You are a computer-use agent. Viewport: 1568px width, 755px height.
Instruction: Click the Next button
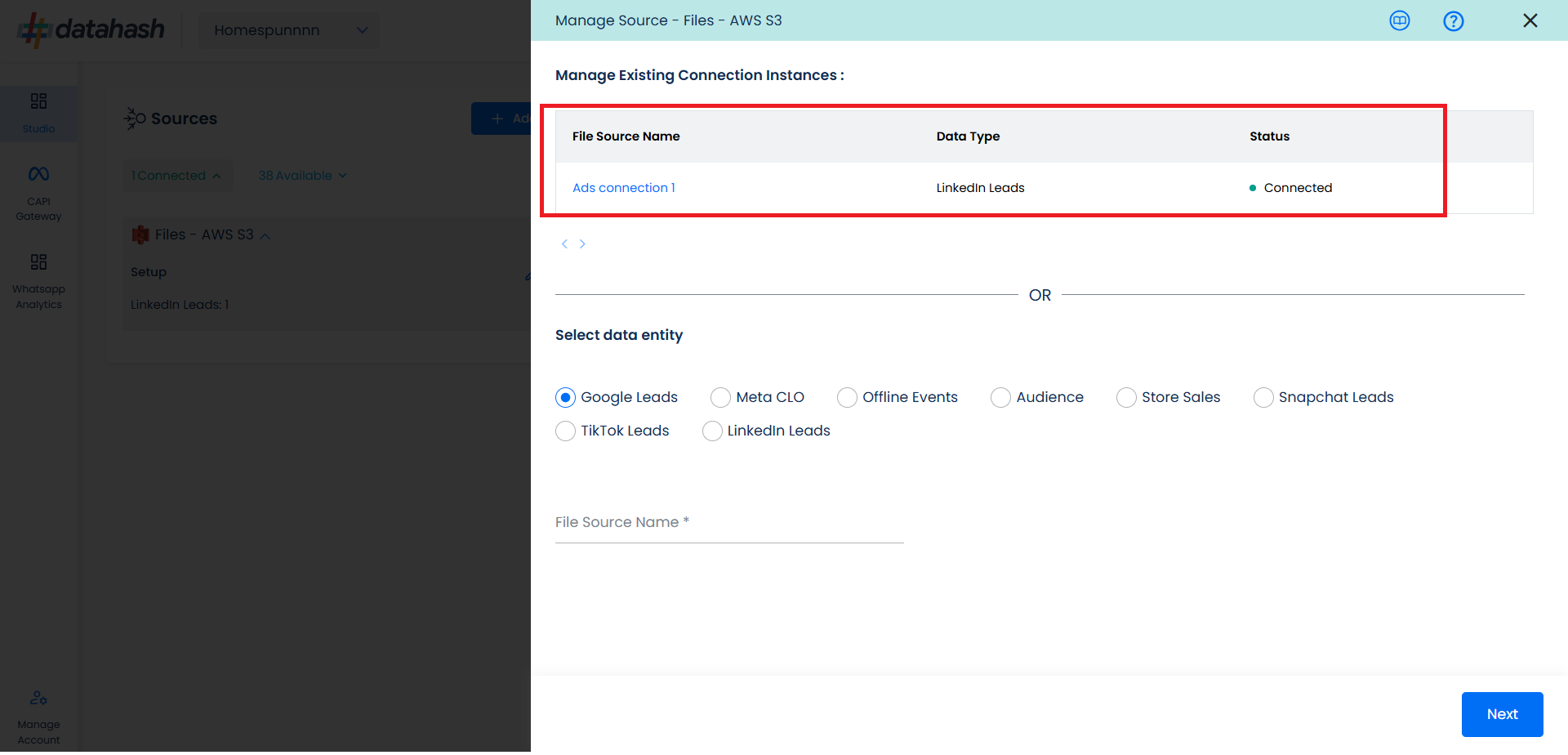[1501, 714]
